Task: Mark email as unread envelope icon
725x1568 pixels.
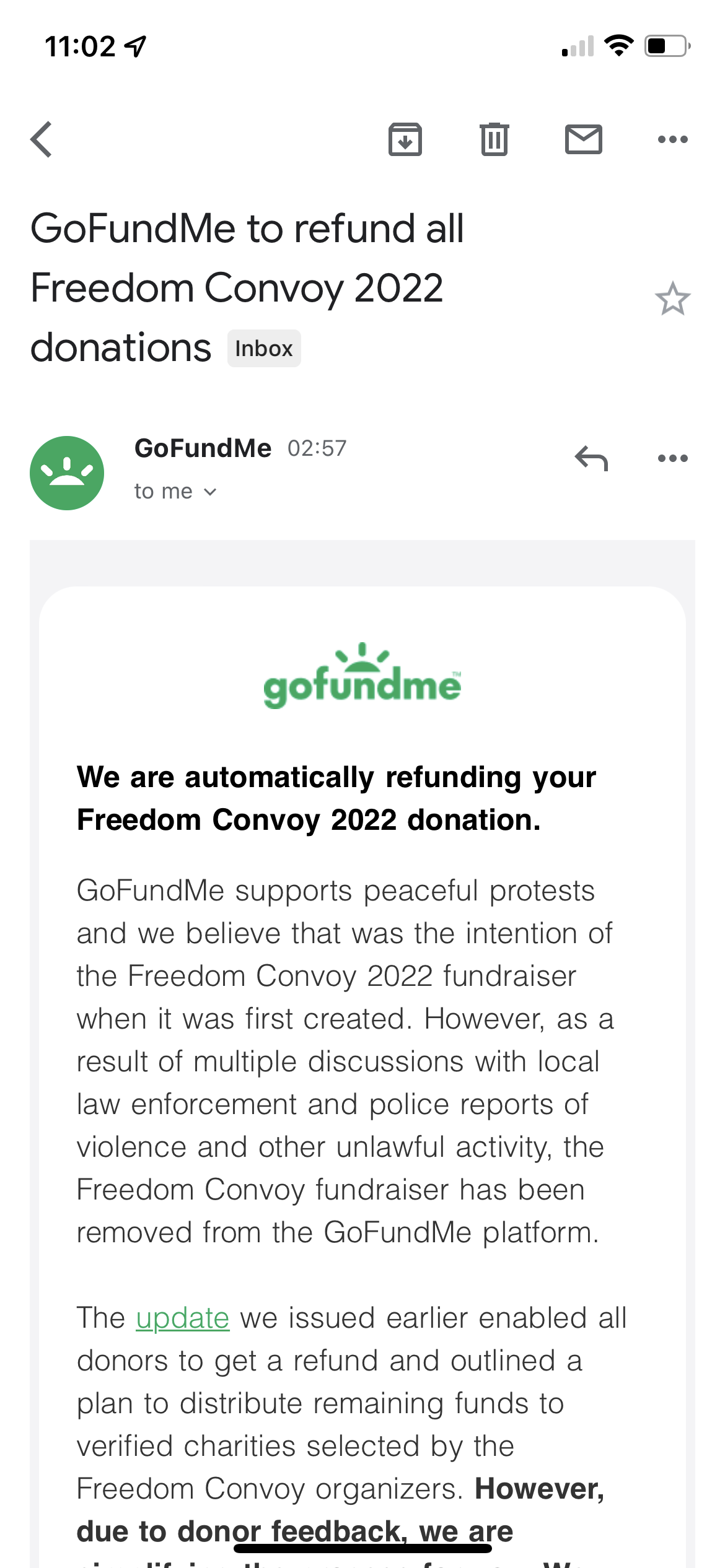Action: (583, 139)
